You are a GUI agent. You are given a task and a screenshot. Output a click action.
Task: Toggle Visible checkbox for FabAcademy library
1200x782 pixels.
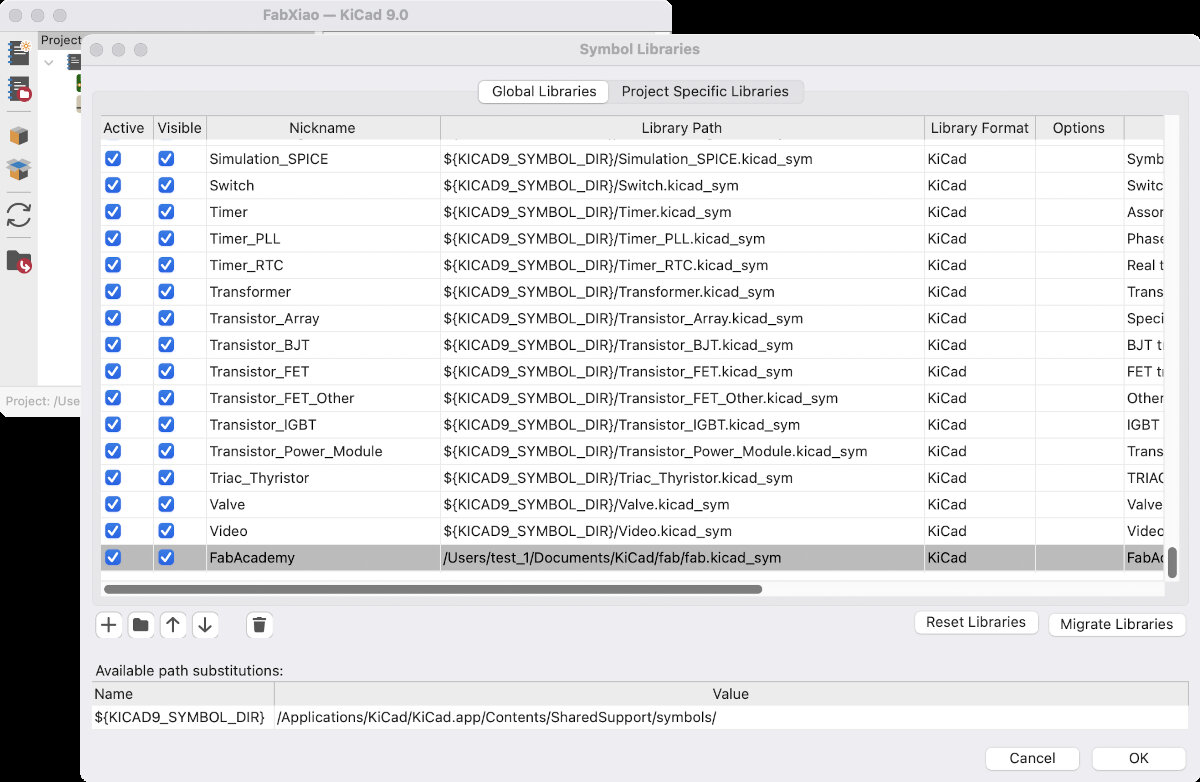click(166, 557)
